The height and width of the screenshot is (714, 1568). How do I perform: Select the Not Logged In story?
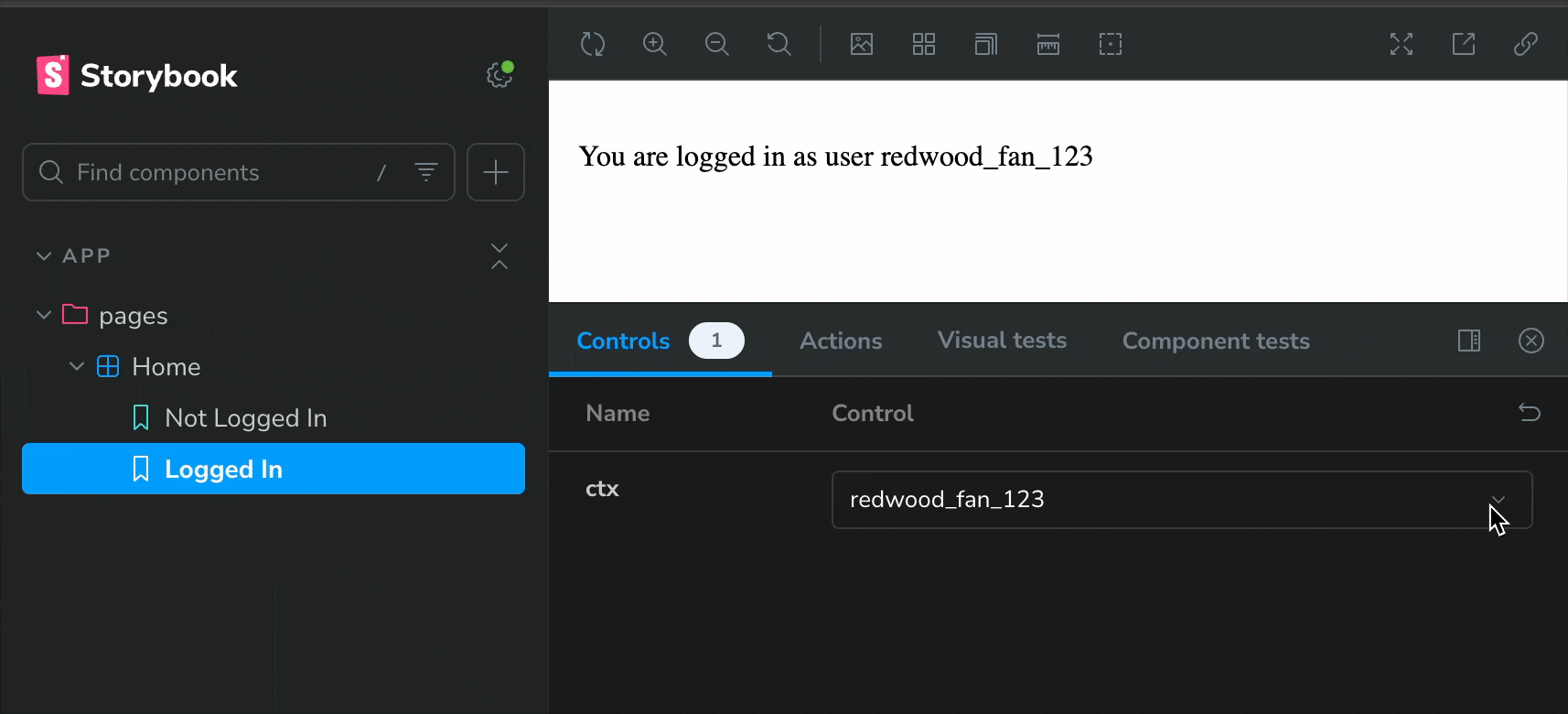(x=245, y=418)
